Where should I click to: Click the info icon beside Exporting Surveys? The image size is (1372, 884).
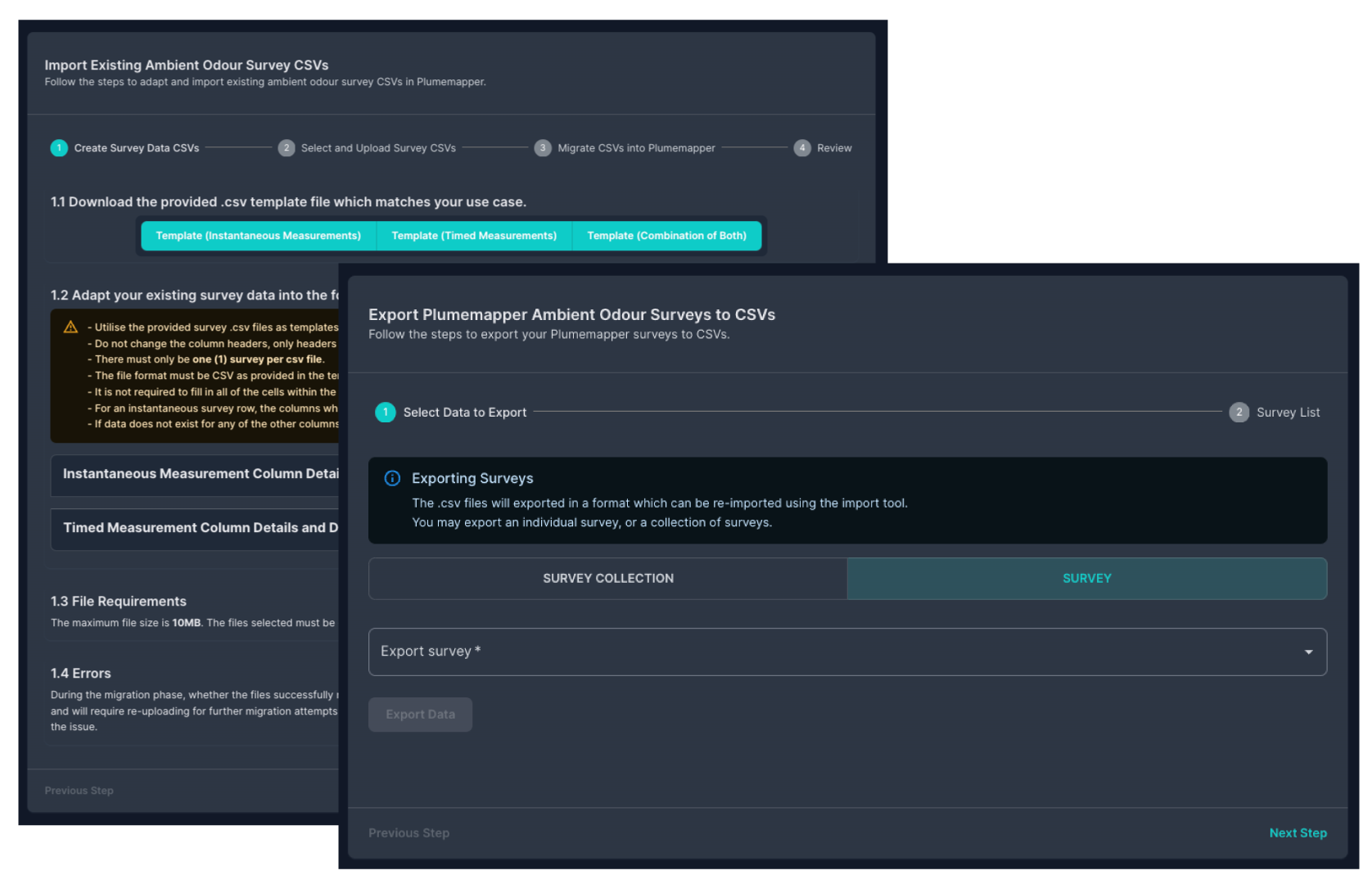click(393, 478)
